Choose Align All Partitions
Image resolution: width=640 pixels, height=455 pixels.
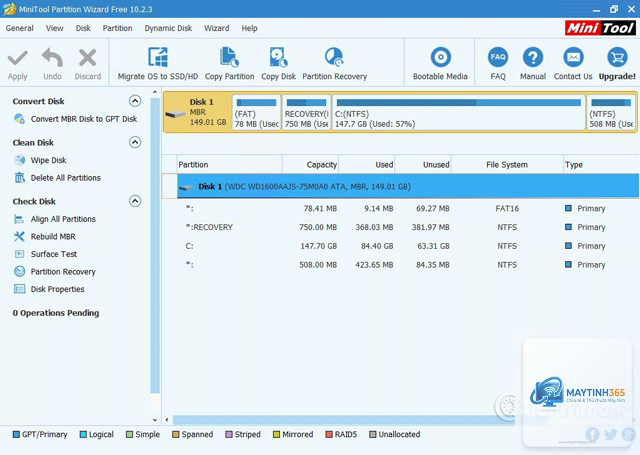[63, 219]
